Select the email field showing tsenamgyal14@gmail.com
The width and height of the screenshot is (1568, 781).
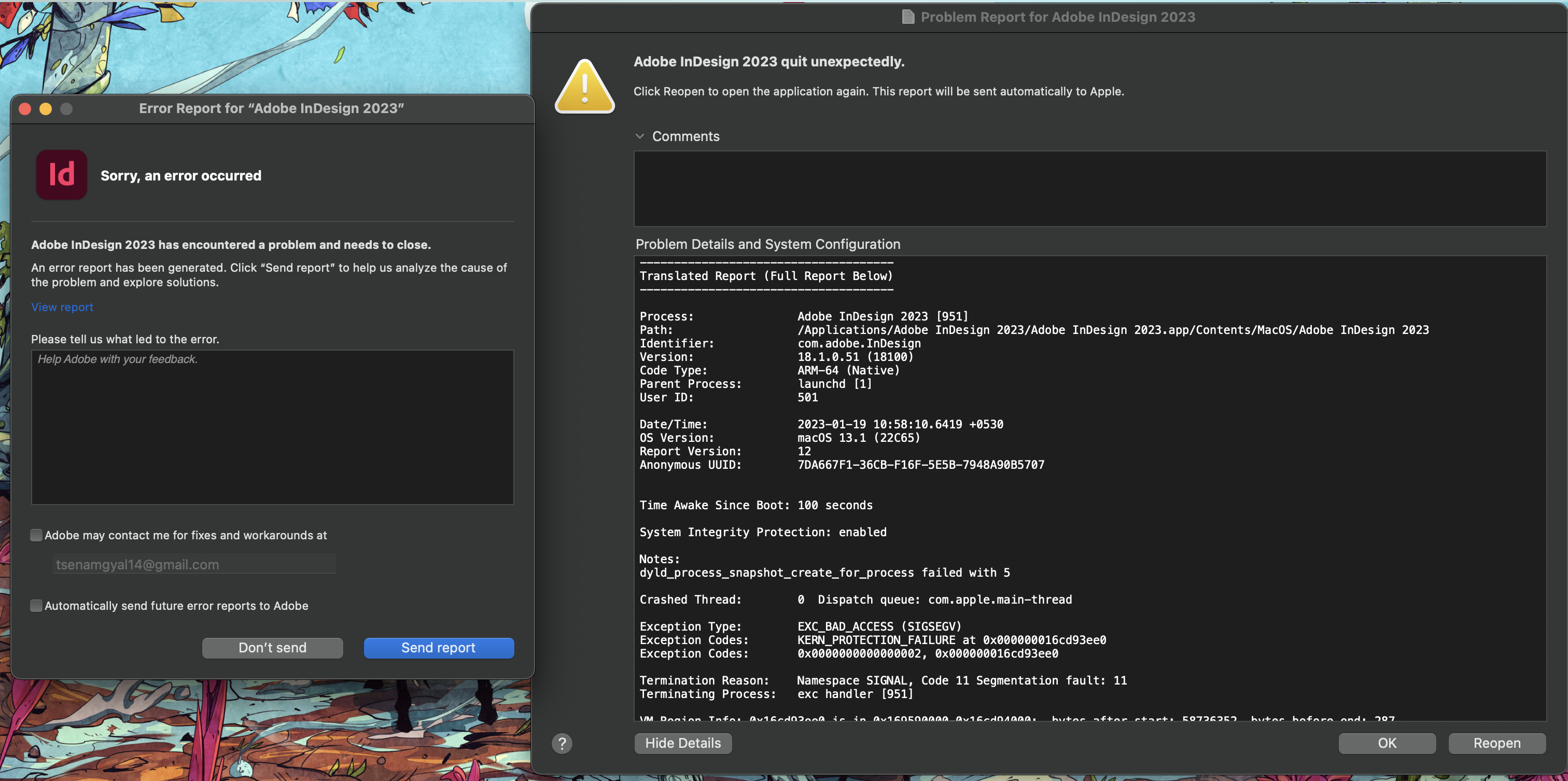[193, 564]
